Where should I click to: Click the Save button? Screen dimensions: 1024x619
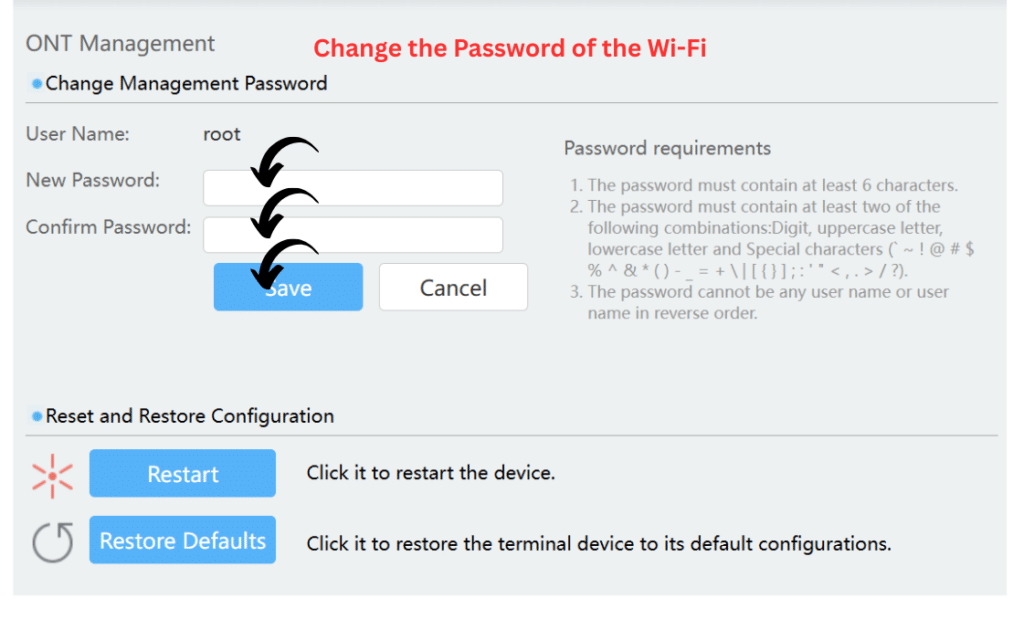[288, 287]
